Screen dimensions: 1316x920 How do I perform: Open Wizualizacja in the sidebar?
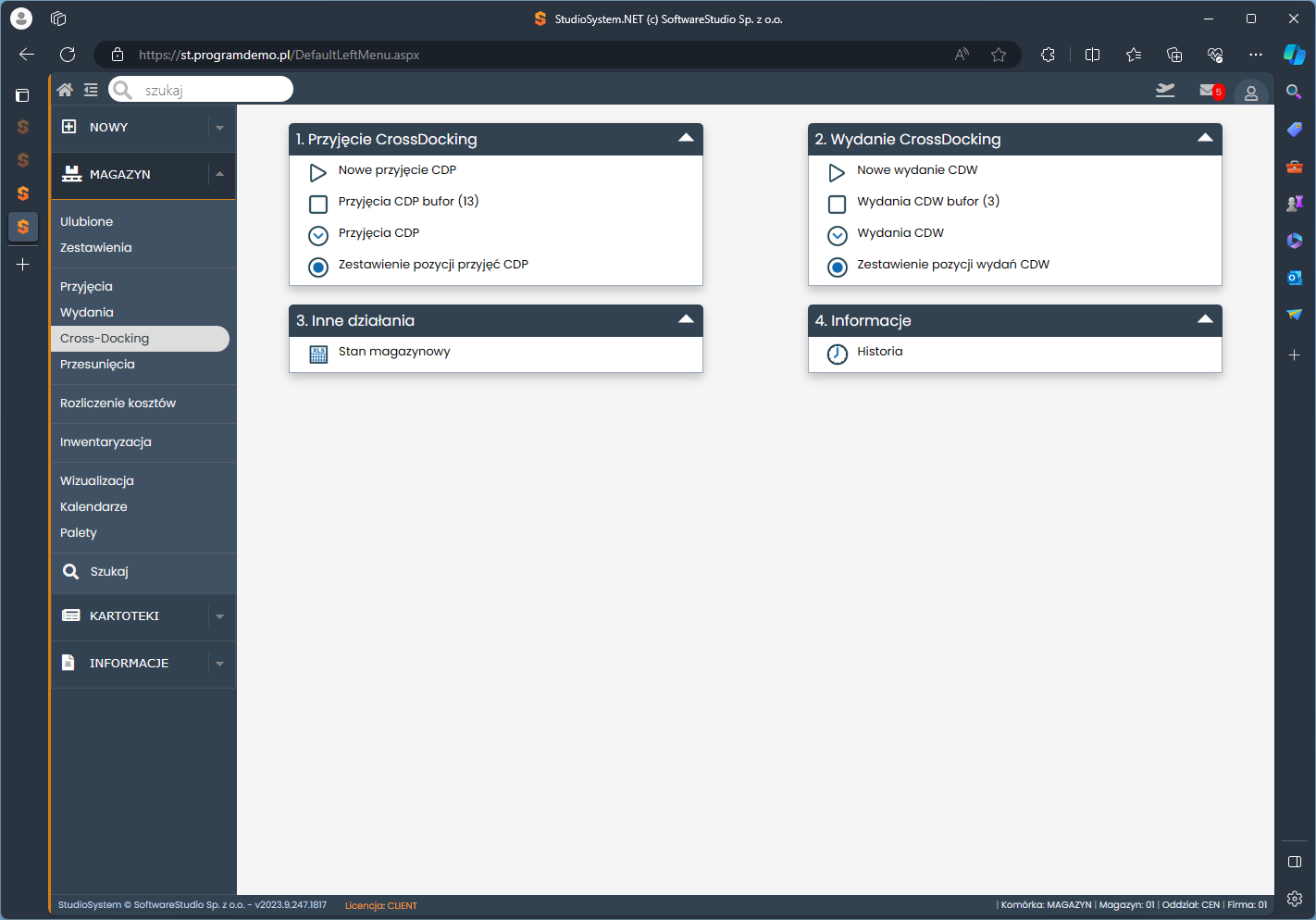97,481
